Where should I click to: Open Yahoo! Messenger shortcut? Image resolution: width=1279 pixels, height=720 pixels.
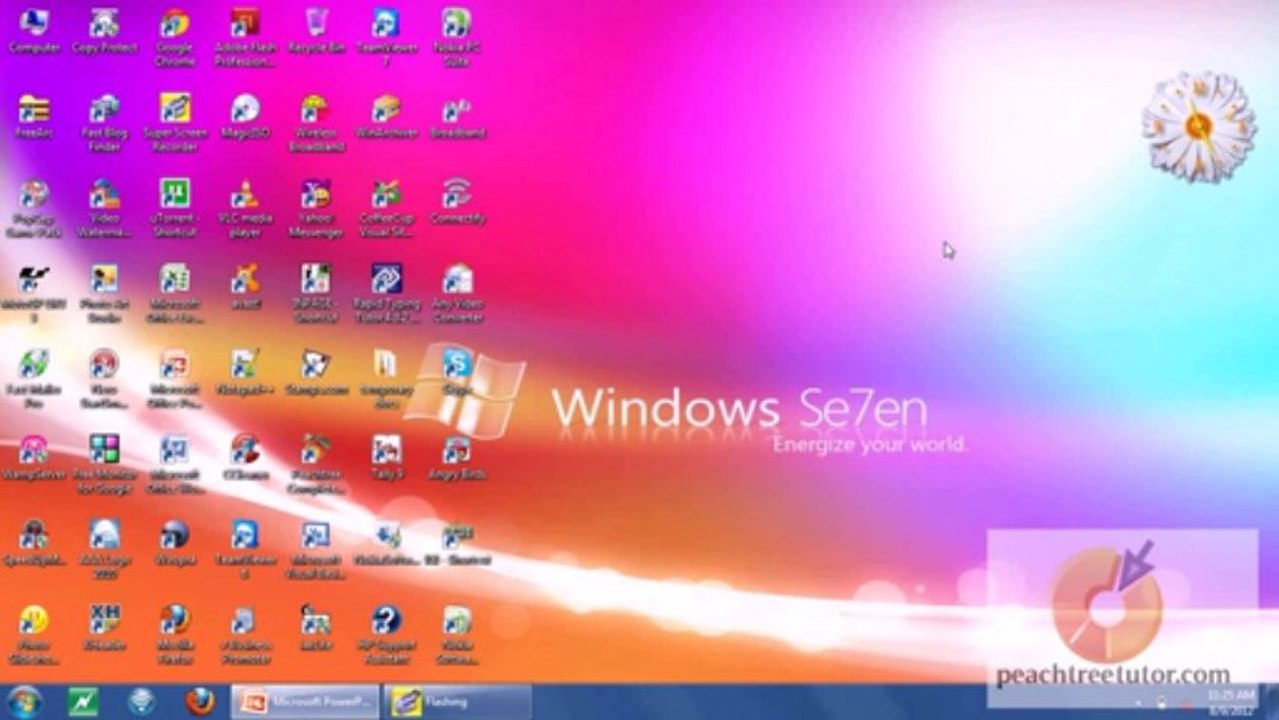[x=316, y=209]
